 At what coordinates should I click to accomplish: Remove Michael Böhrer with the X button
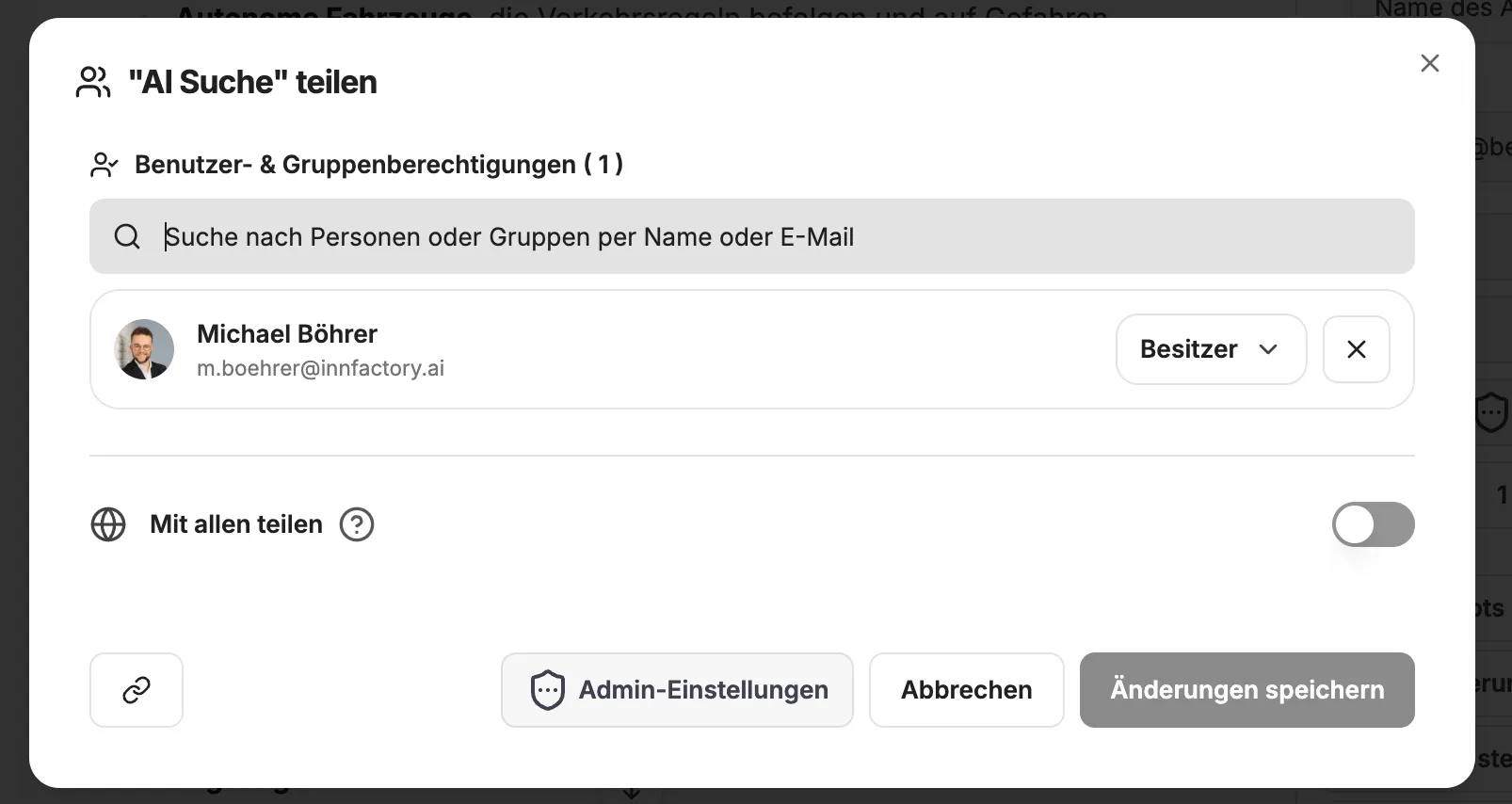click(1356, 349)
